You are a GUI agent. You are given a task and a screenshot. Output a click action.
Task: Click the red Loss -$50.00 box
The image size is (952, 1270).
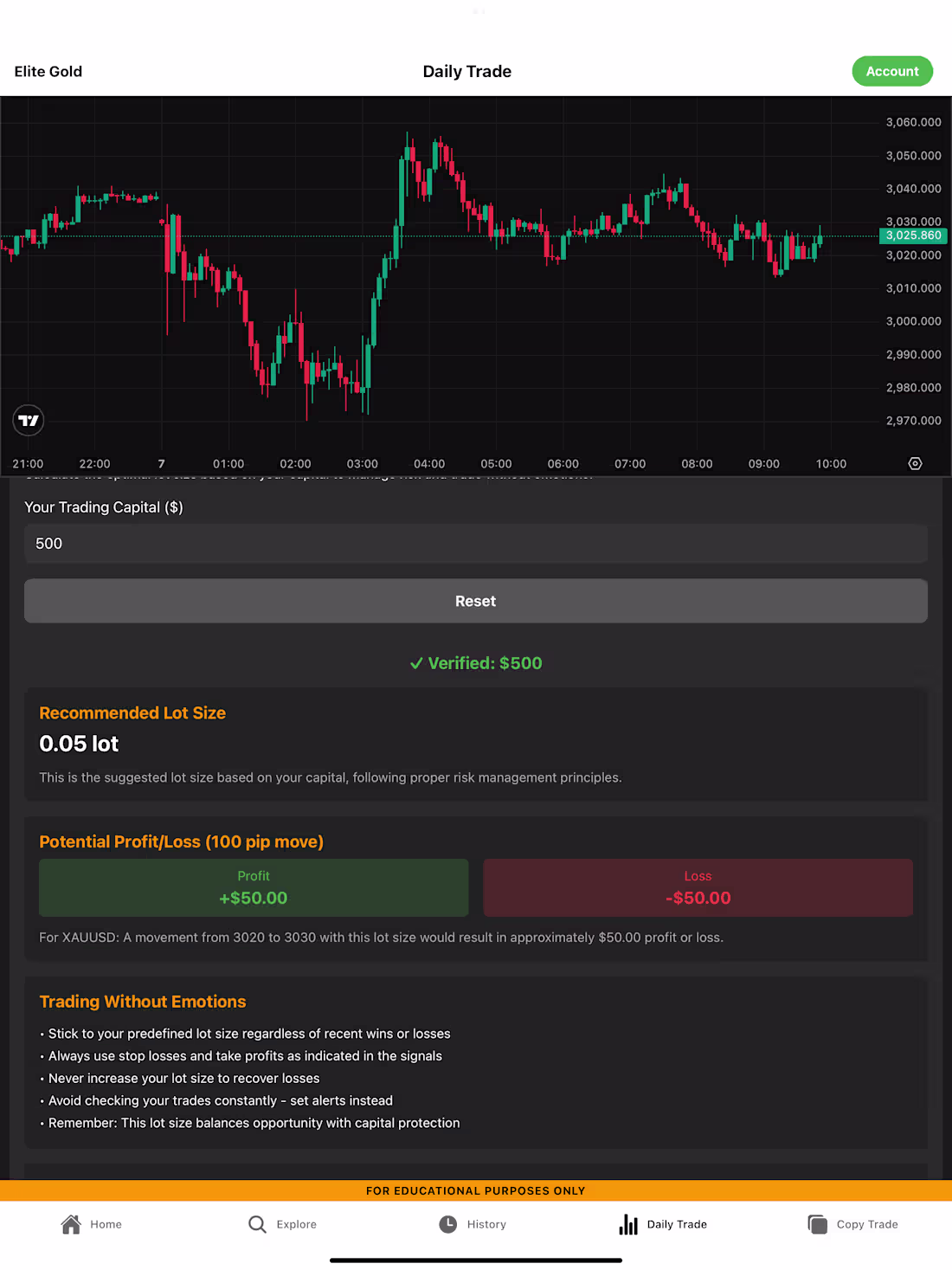coord(698,887)
